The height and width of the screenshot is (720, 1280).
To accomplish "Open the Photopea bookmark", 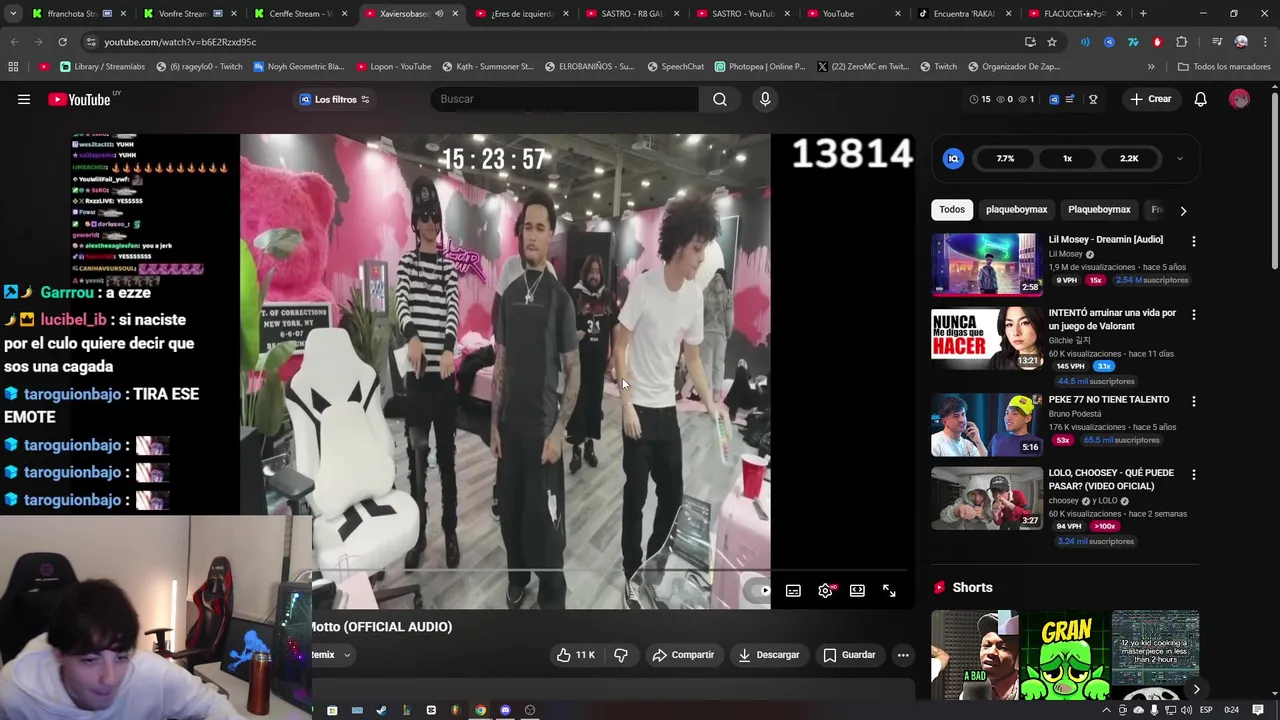I will pos(760,67).
